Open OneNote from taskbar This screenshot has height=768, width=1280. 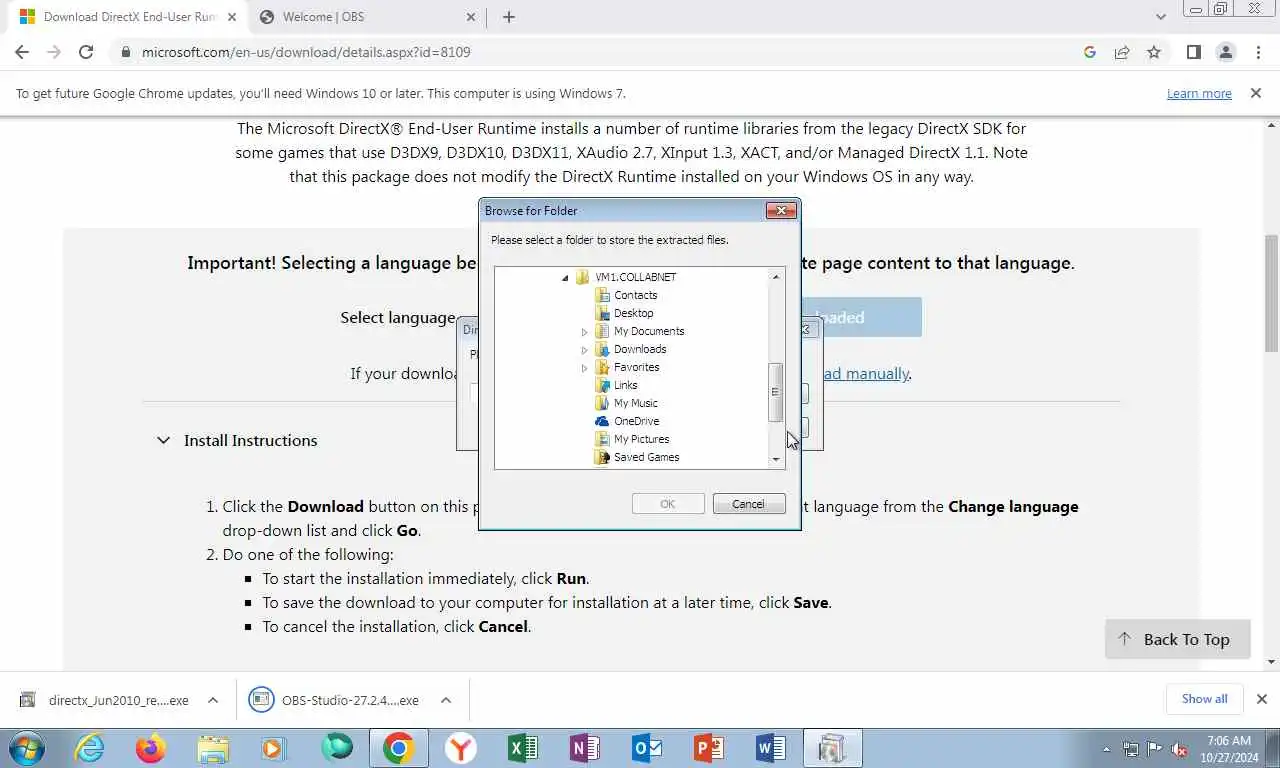(585, 748)
